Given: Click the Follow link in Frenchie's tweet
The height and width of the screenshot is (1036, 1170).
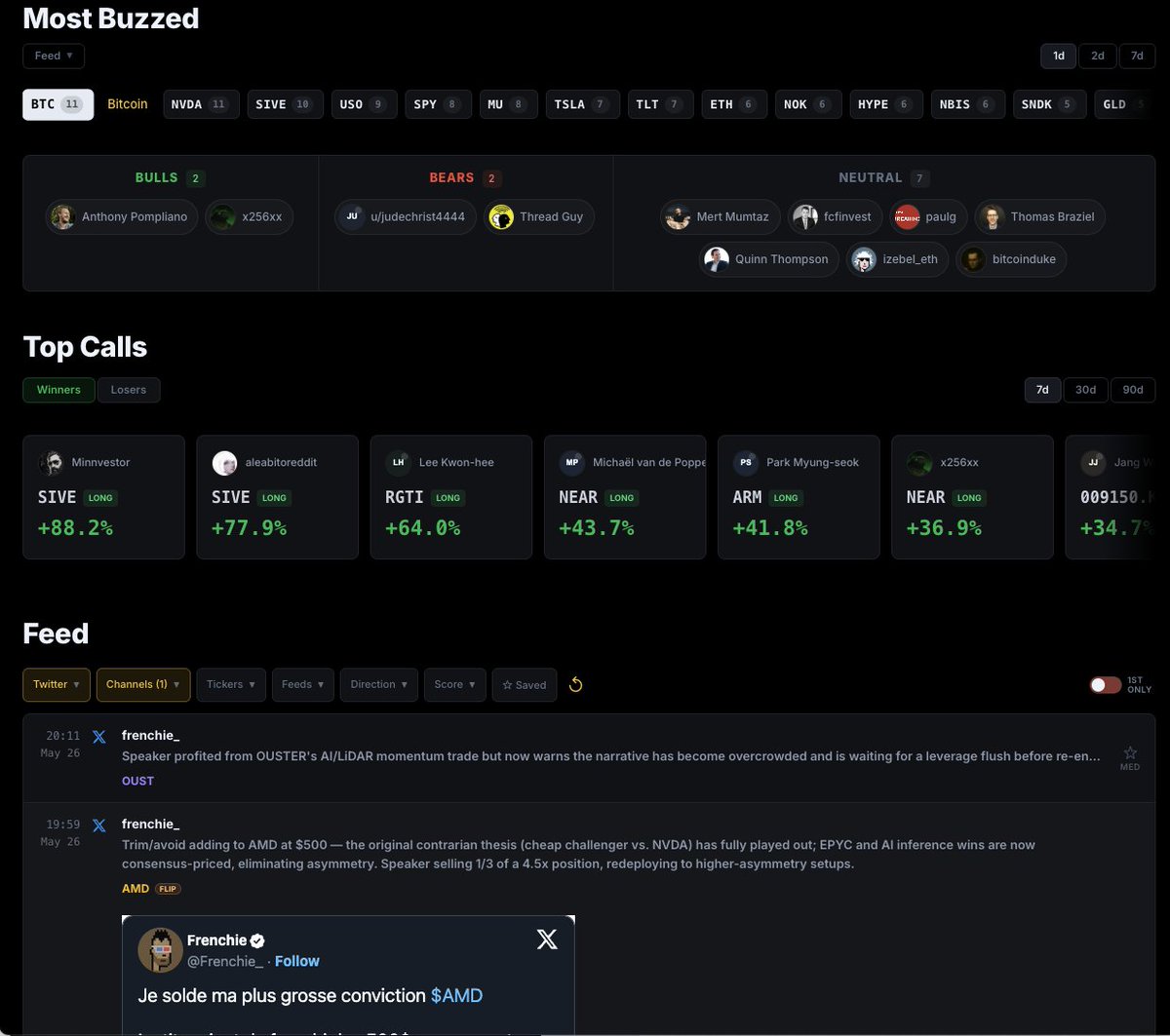Looking at the screenshot, I should (x=297, y=961).
